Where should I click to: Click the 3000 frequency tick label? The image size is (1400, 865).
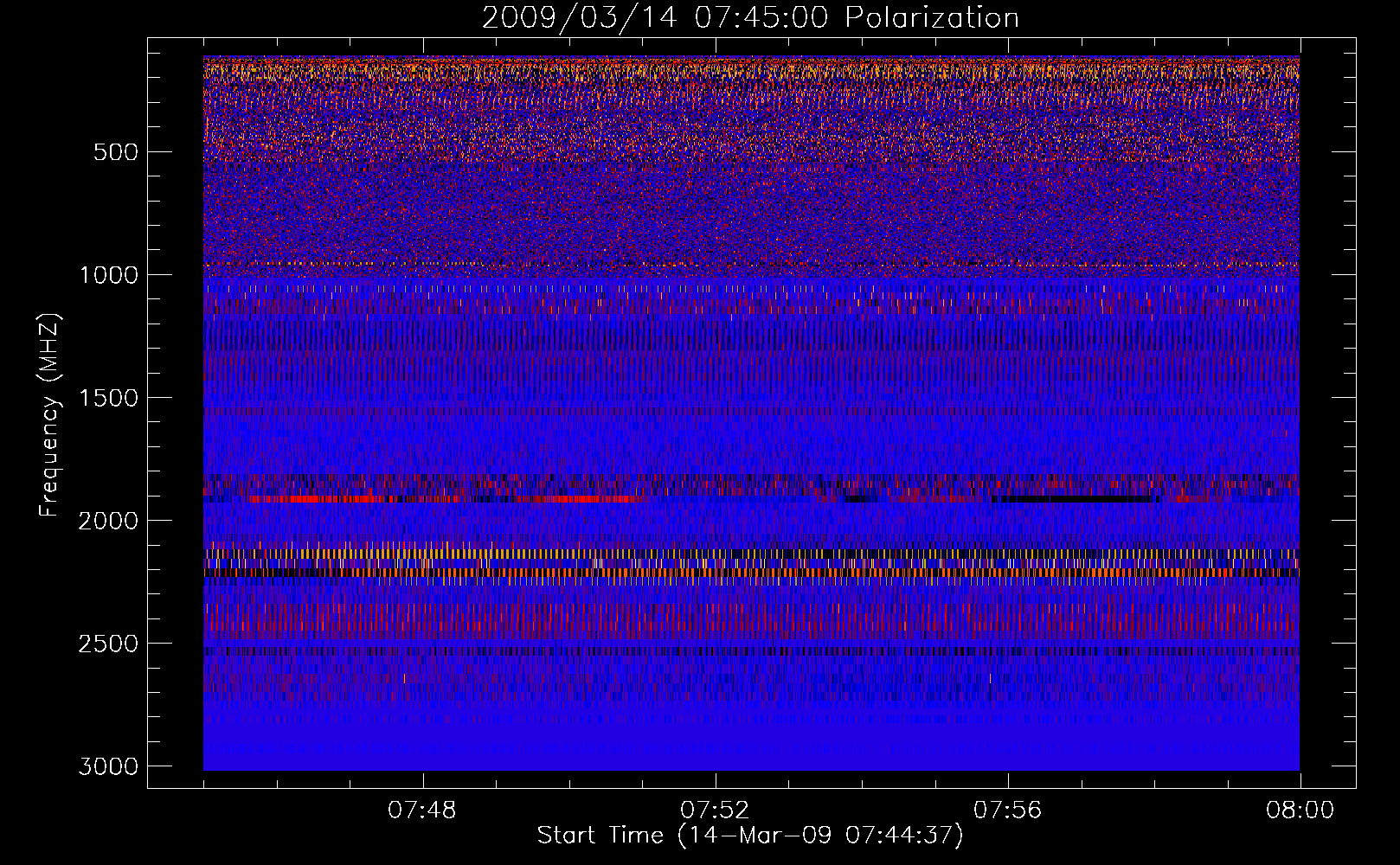click(108, 766)
